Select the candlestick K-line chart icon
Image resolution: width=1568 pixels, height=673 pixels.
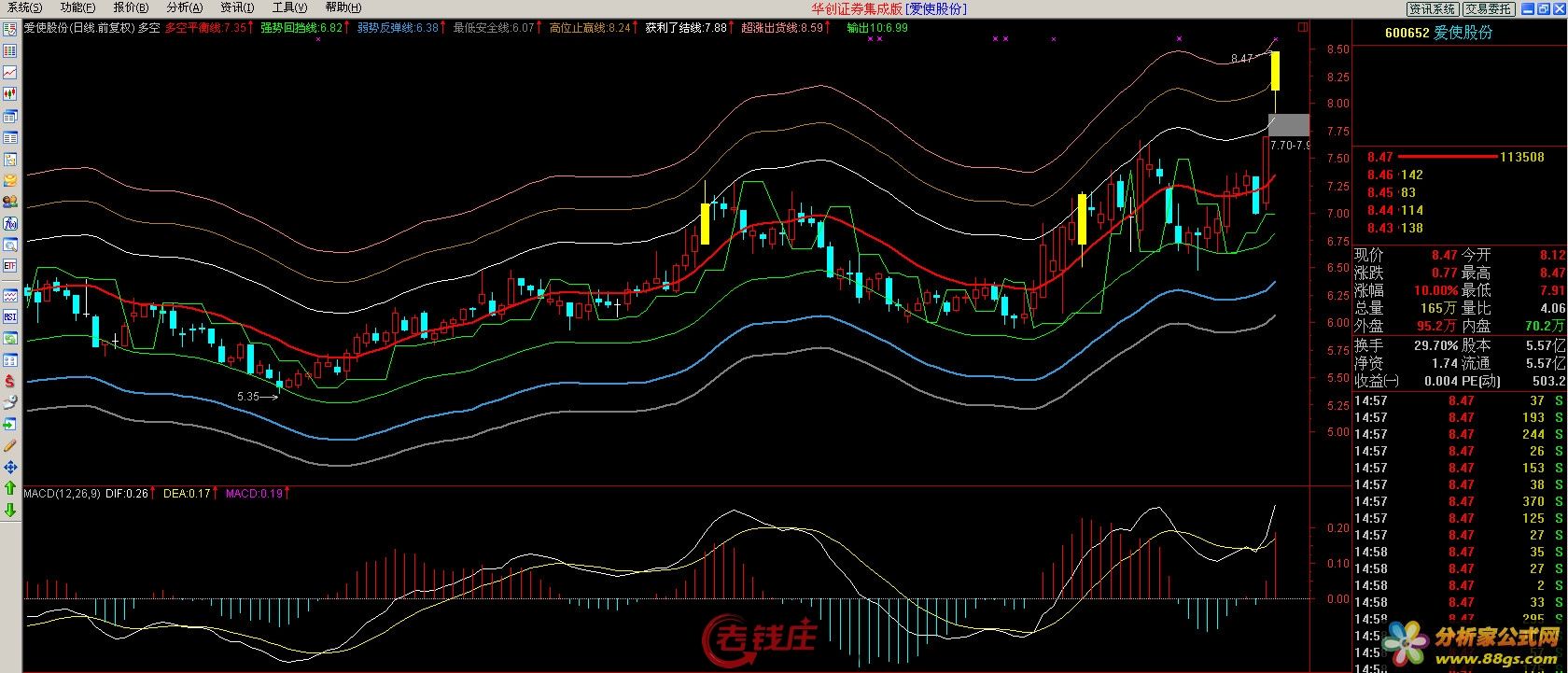(x=10, y=94)
